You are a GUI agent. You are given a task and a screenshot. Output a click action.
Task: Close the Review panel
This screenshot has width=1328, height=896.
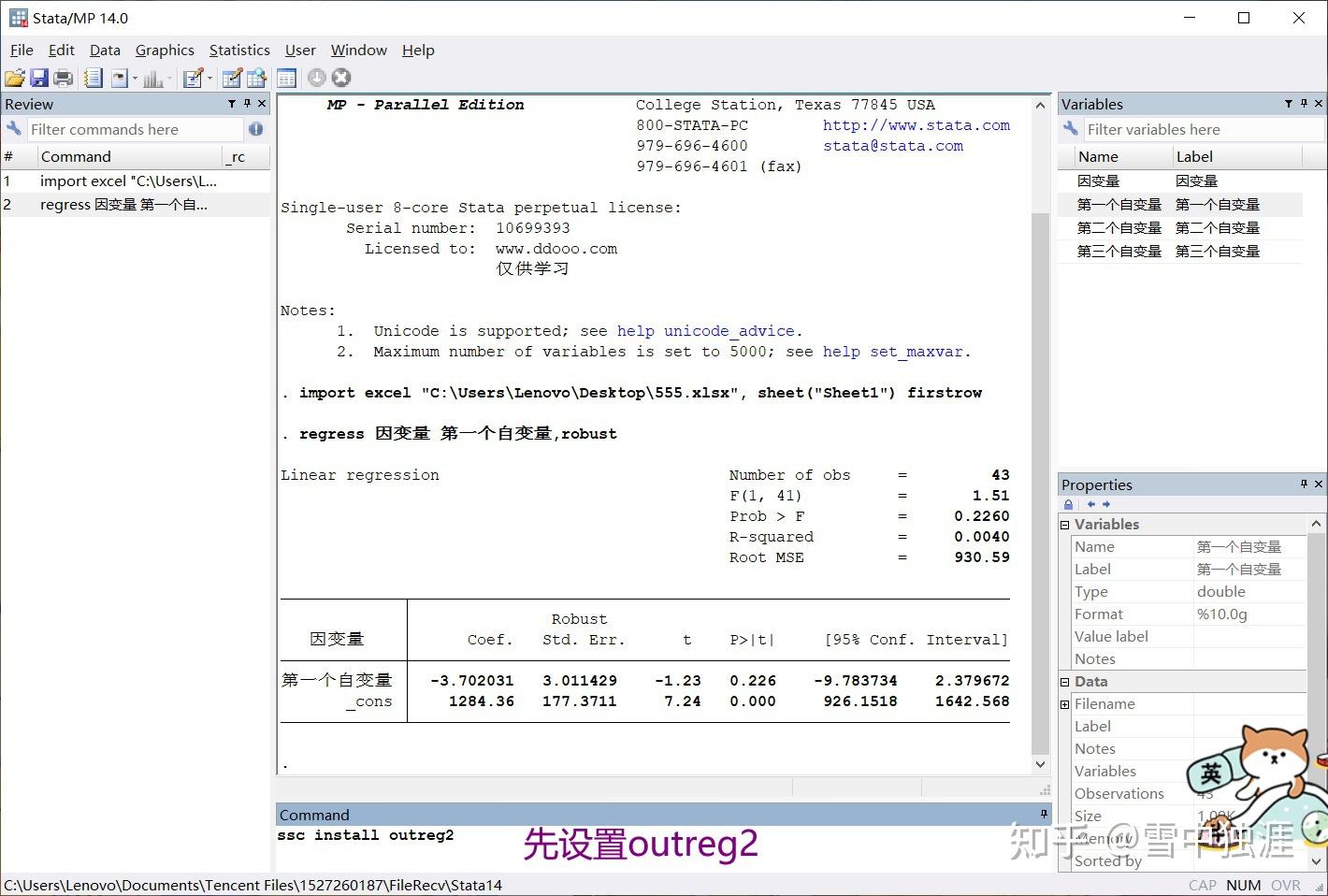tap(262, 104)
